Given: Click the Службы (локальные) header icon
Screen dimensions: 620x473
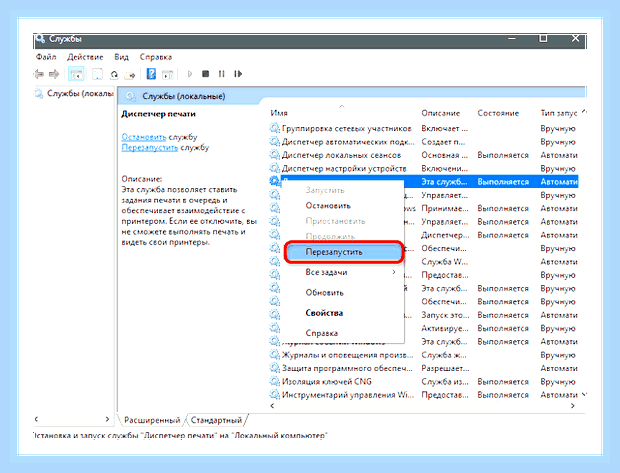Looking at the screenshot, I should [130, 96].
